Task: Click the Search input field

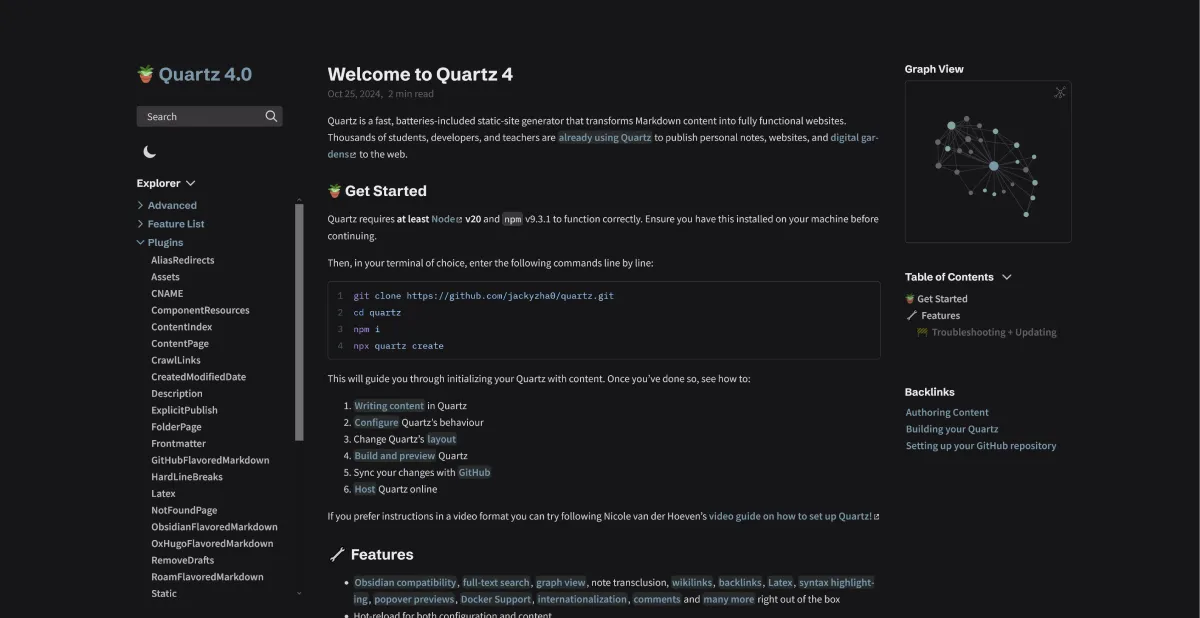Action: [x=200, y=116]
